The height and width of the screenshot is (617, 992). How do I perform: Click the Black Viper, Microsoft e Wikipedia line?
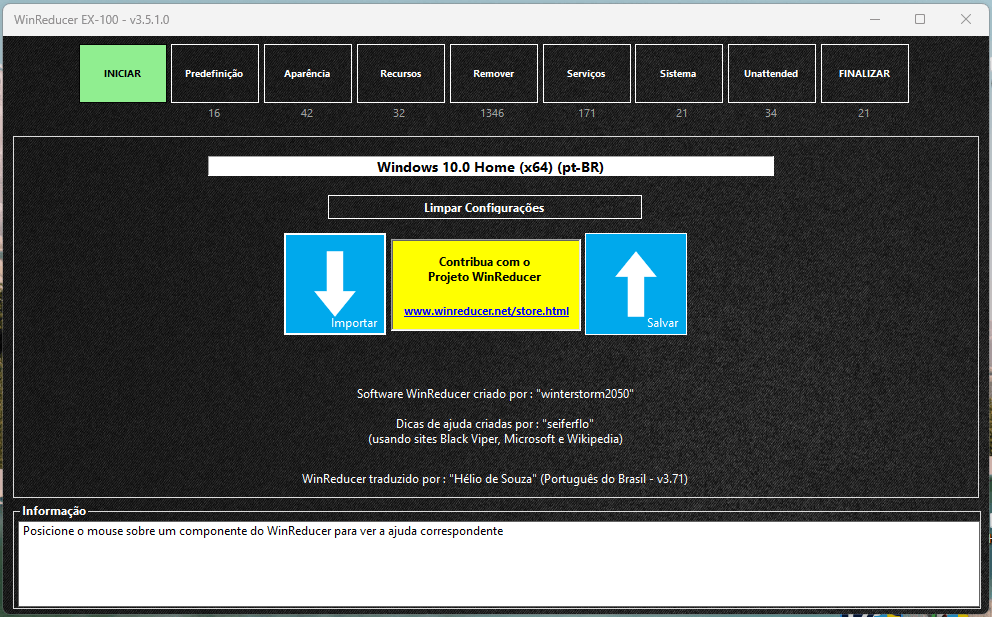point(495,439)
